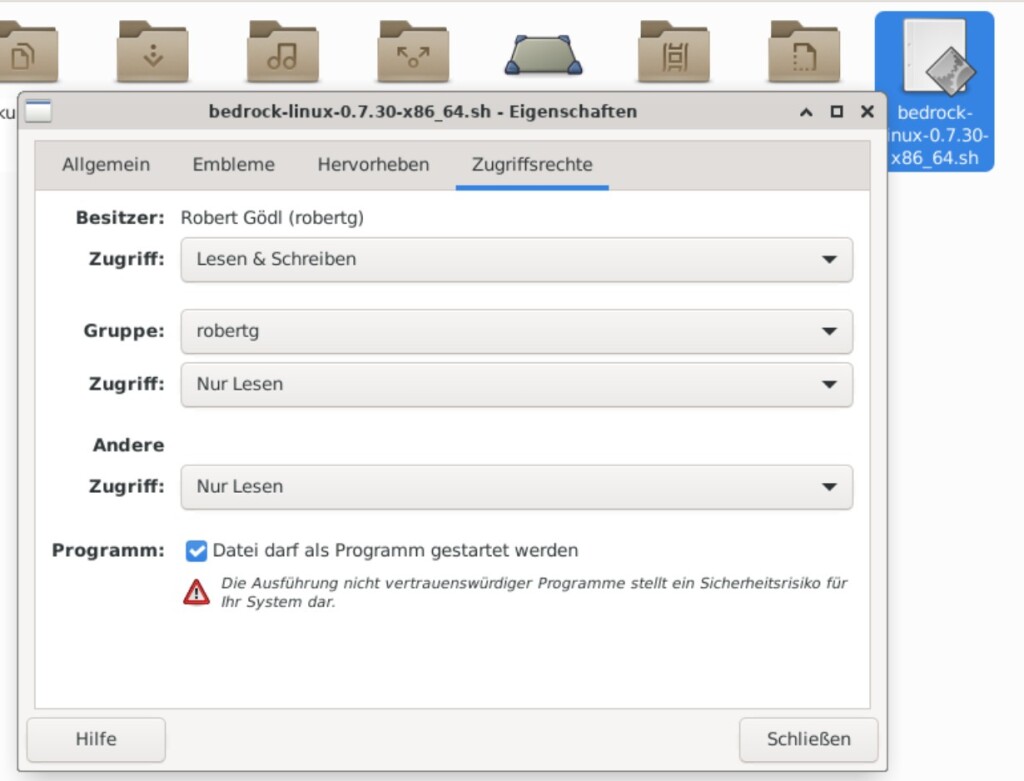Select the Zugriffsrechte tab
This screenshot has height=781, width=1024.
click(532, 165)
